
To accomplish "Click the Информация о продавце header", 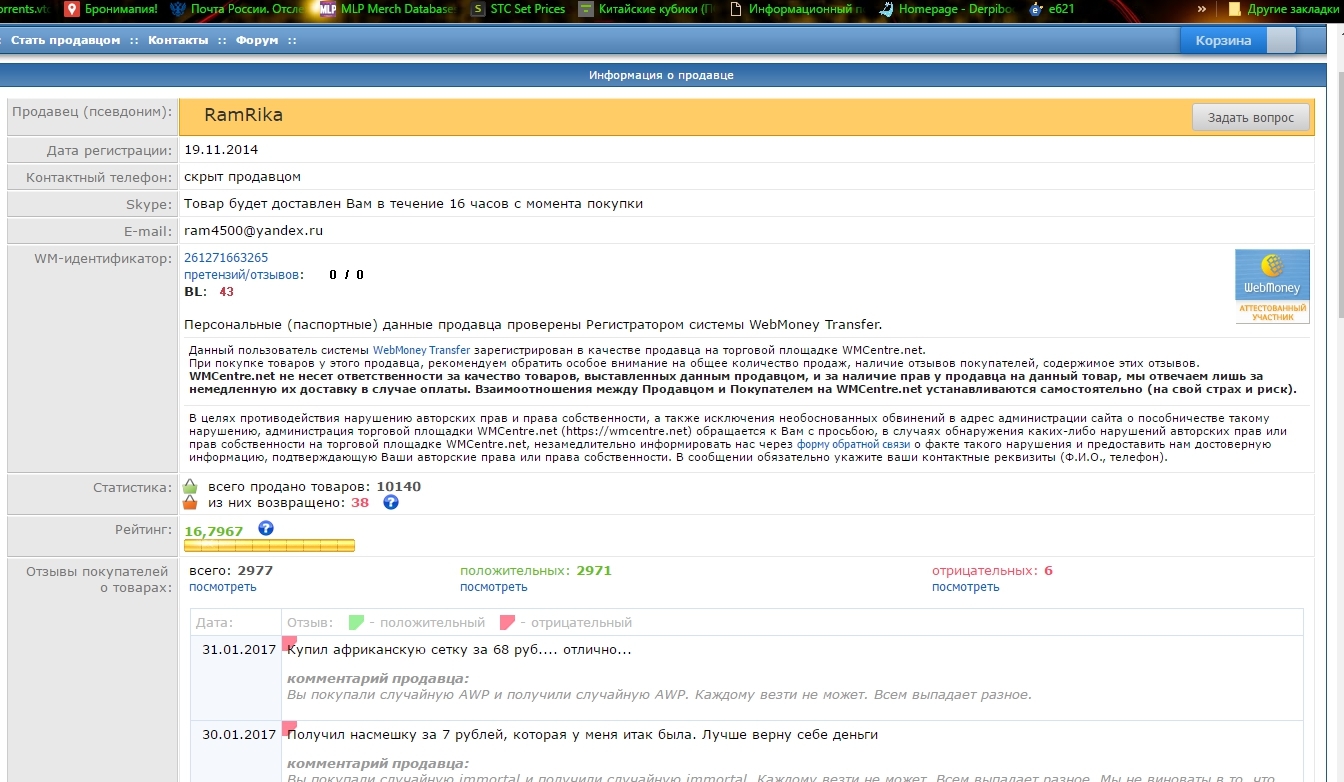I will coord(661,75).
